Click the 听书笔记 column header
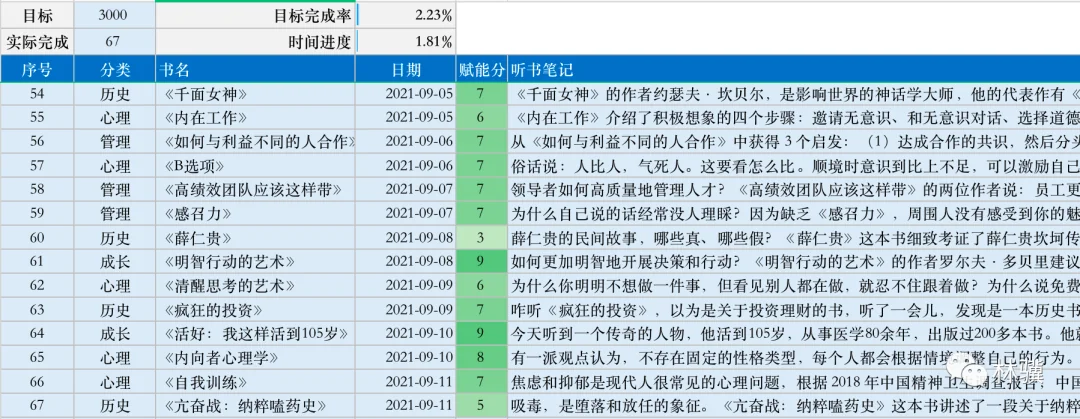The width and height of the screenshot is (1080, 419). [x=793, y=70]
